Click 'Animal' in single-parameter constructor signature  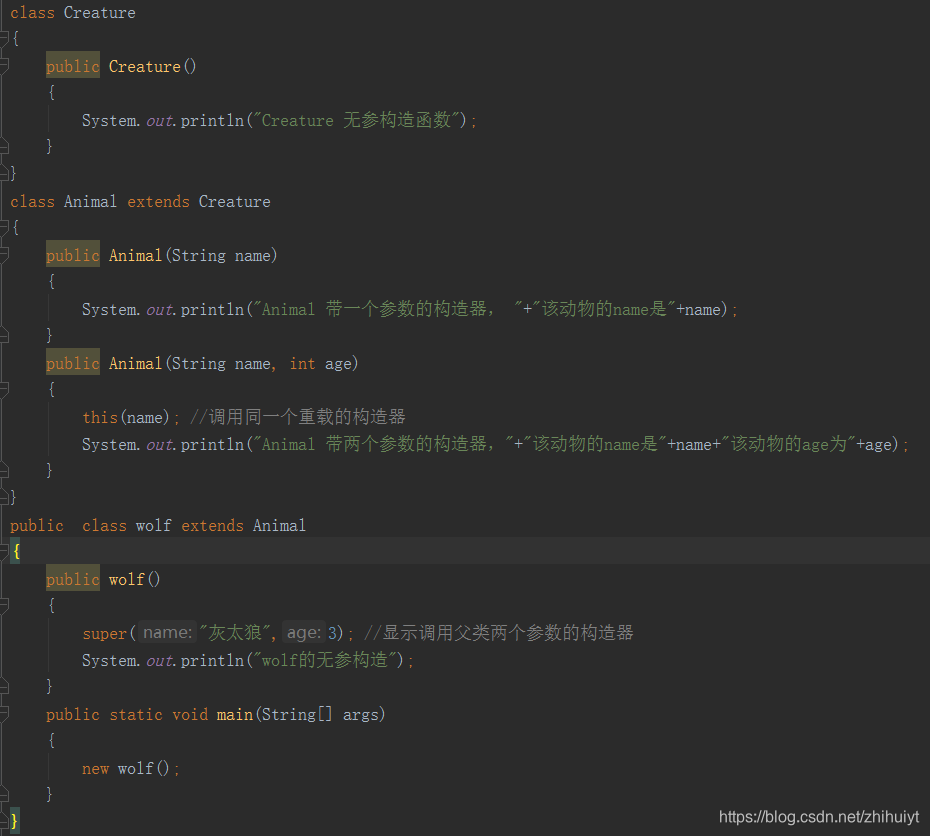click(136, 256)
